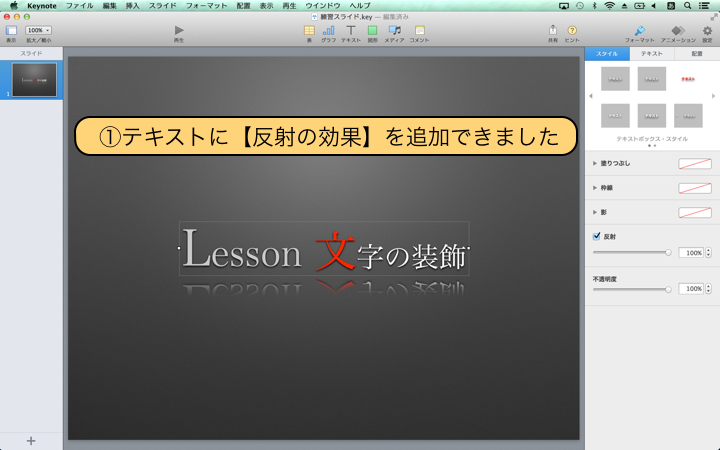Open the メディア media browser icon
This screenshot has height=450, width=720.
pos(394,30)
